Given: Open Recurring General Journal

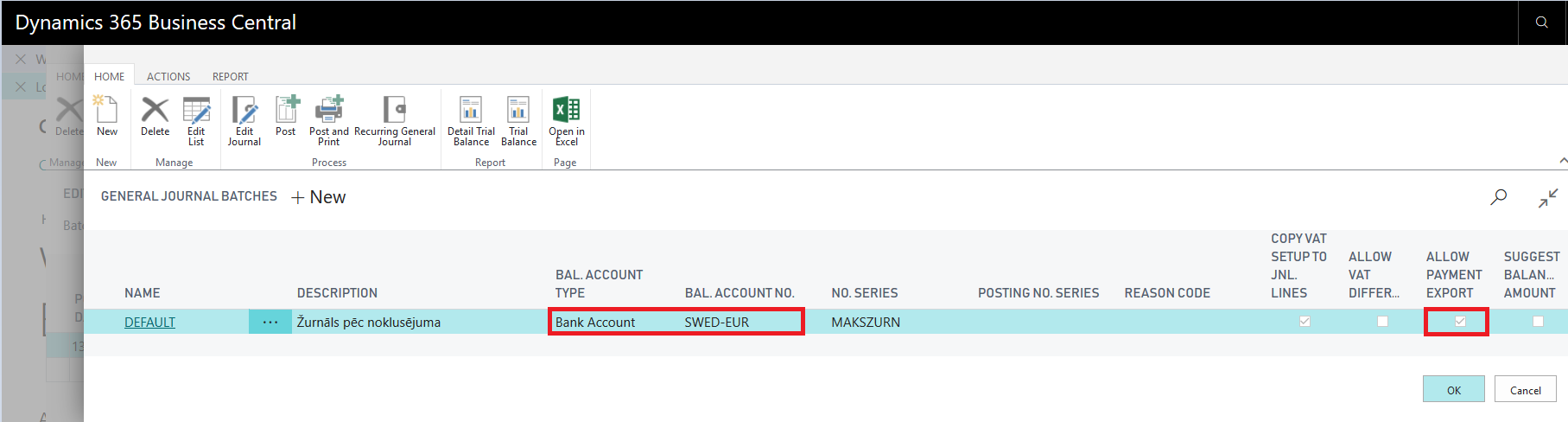Looking at the screenshot, I should [x=395, y=121].
